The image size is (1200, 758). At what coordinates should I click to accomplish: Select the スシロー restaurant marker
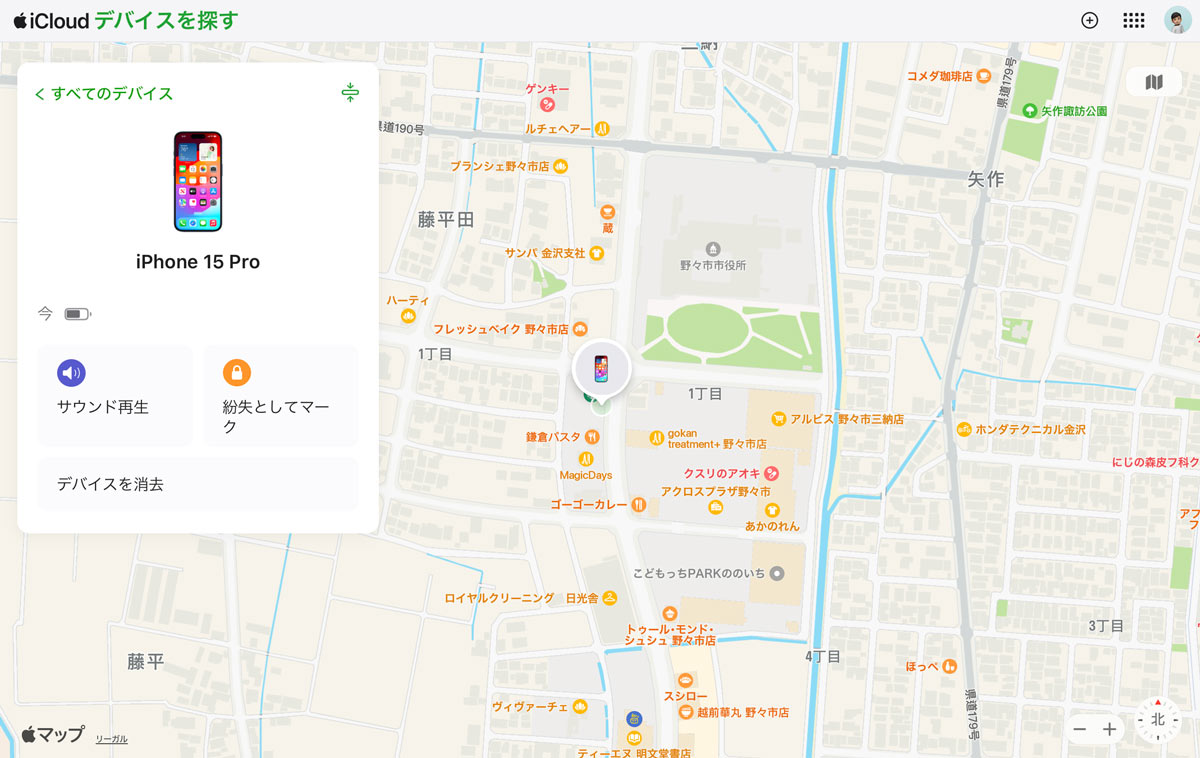[x=686, y=679]
